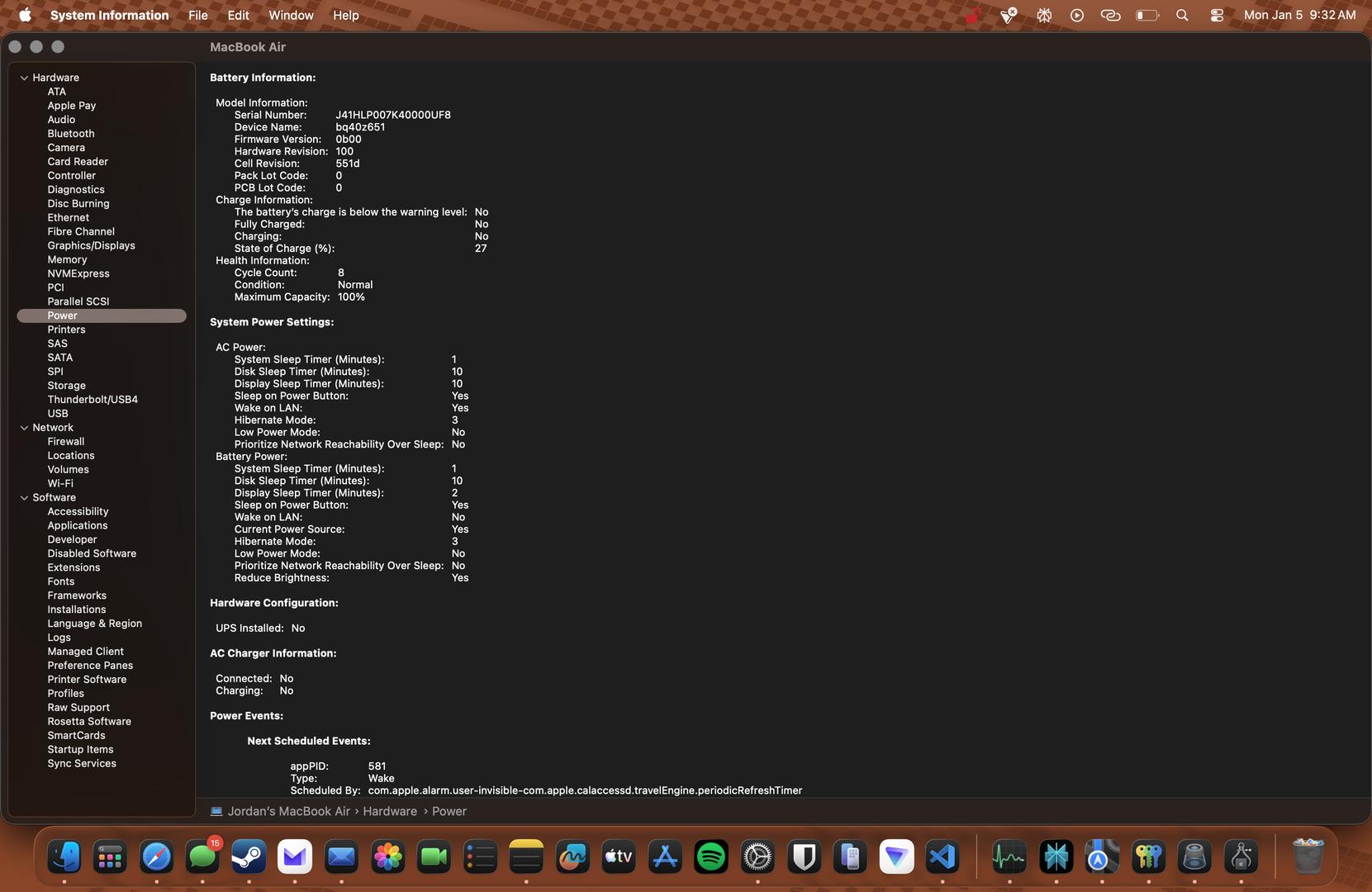Image resolution: width=1372 pixels, height=892 pixels.
Task: Collapse the Hardware section
Action: click(24, 78)
